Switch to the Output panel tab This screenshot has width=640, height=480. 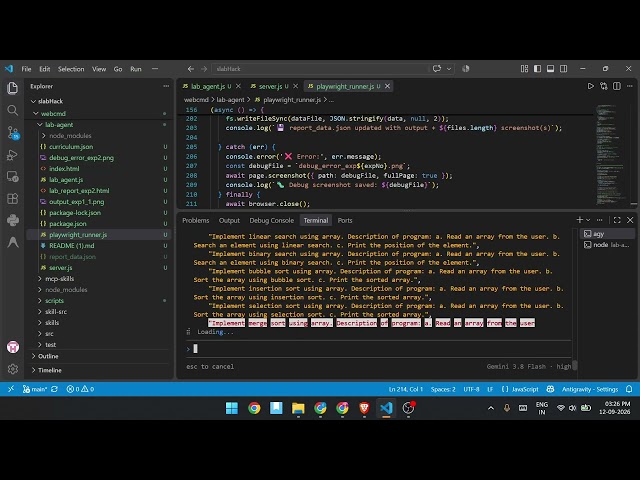click(229, 220)
